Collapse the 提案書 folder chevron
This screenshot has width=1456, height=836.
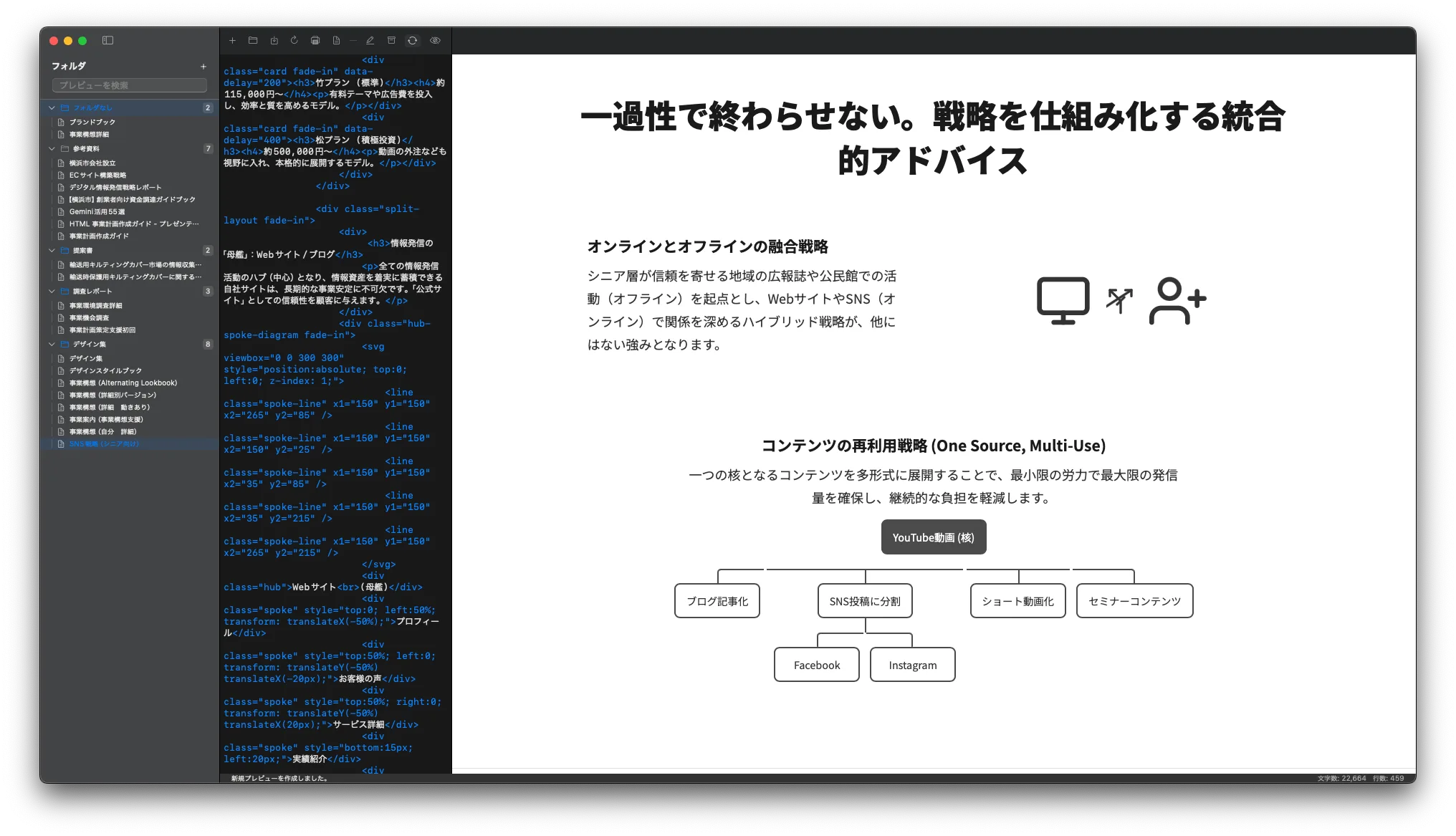52,251
